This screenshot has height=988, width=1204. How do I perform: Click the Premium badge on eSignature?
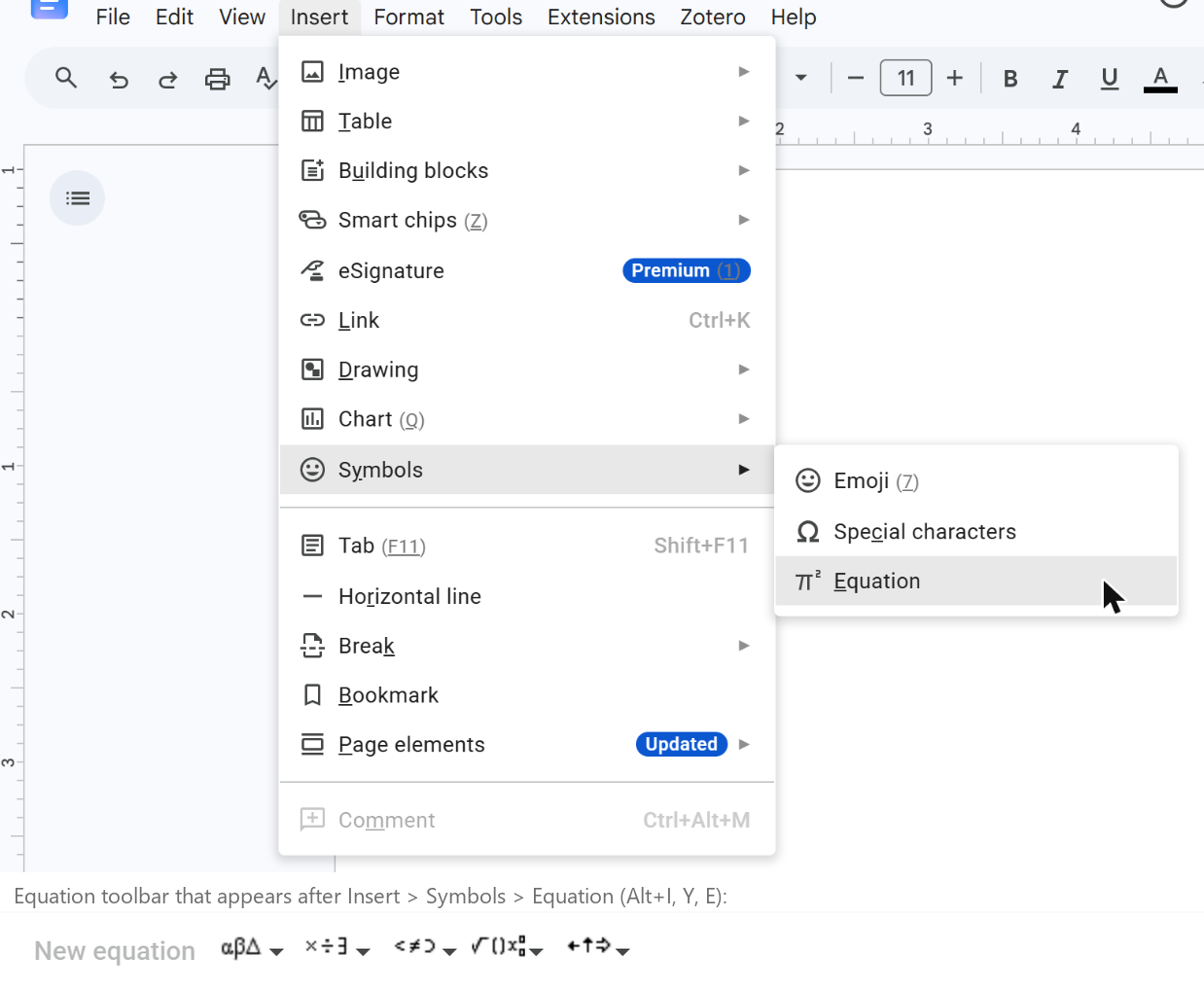click(687, 270)
